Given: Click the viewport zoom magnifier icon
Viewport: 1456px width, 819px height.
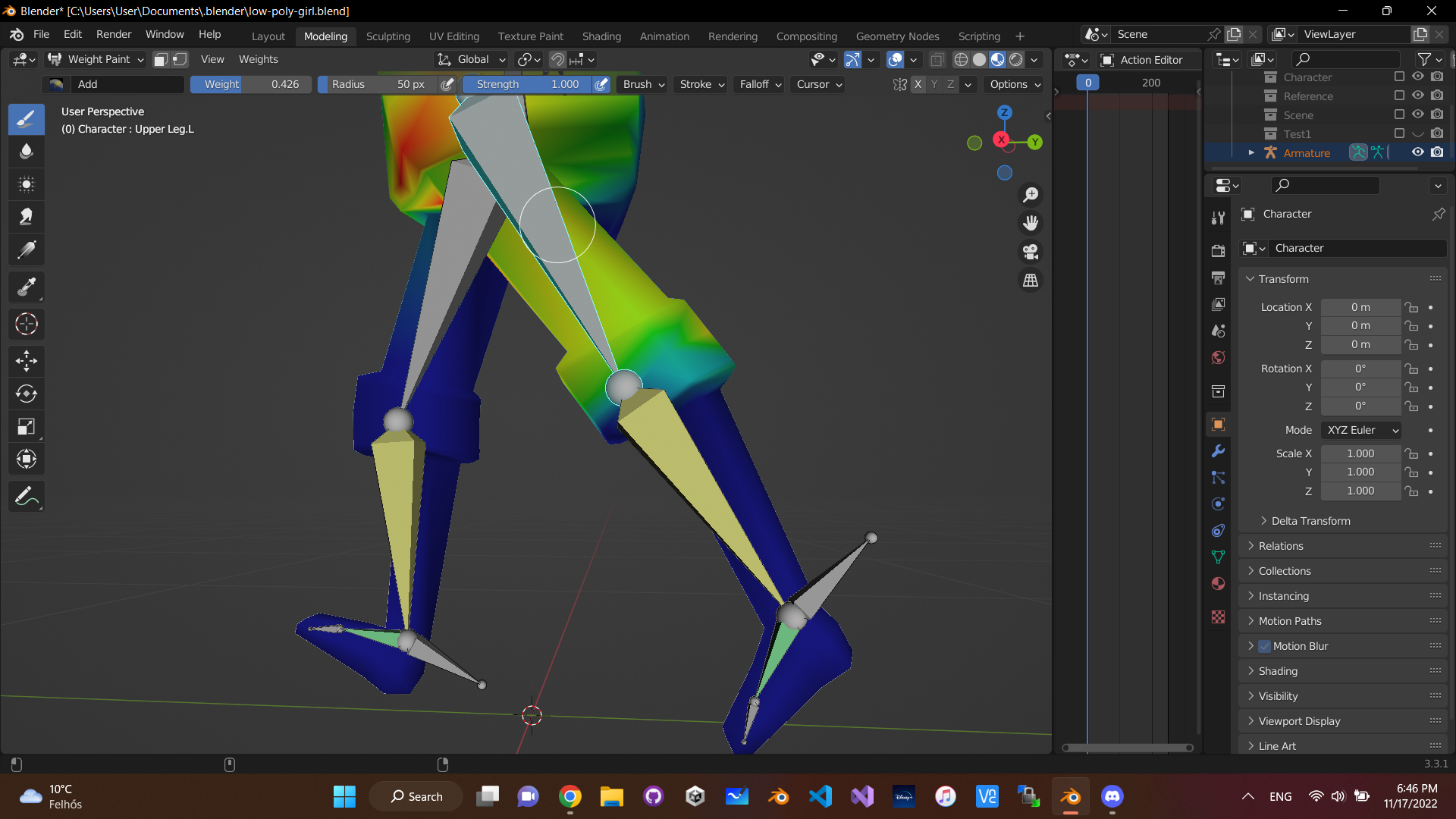Looking at the screenshot, I should point(1031,195).
